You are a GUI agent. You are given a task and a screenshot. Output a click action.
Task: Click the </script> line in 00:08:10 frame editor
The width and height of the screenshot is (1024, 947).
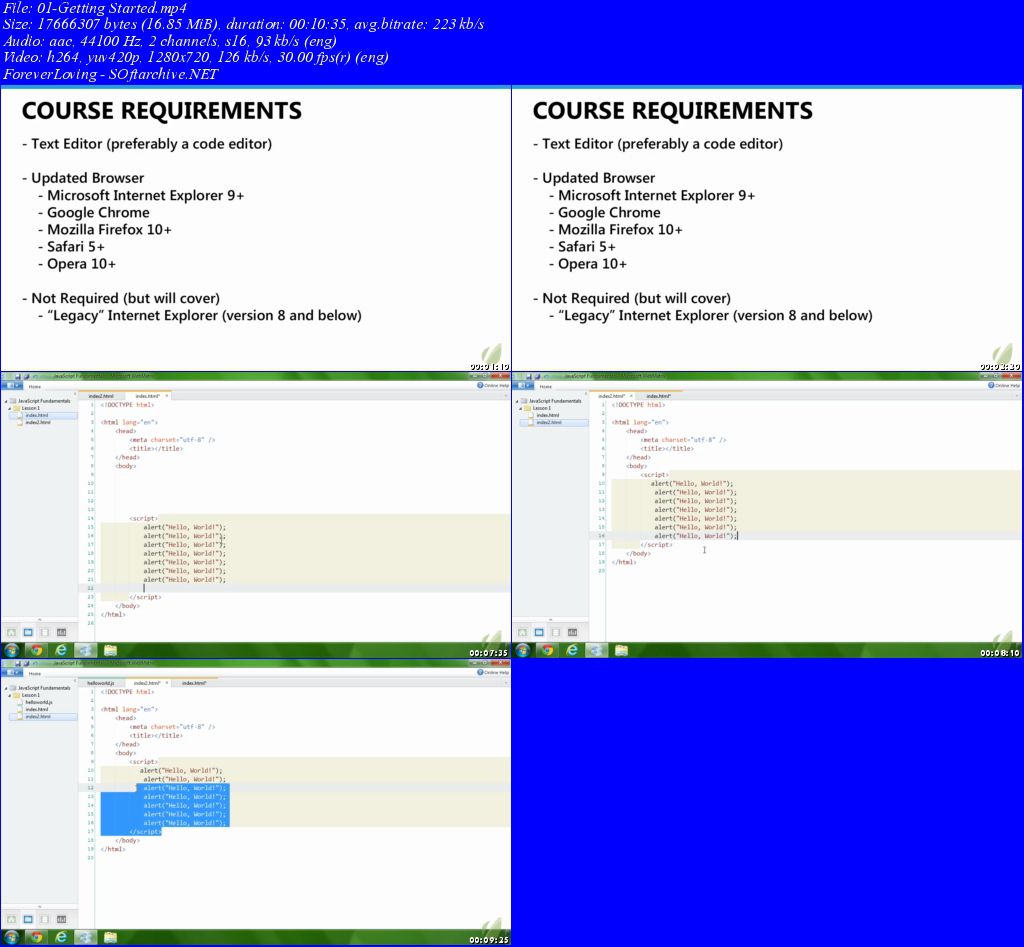coord(656,544)
